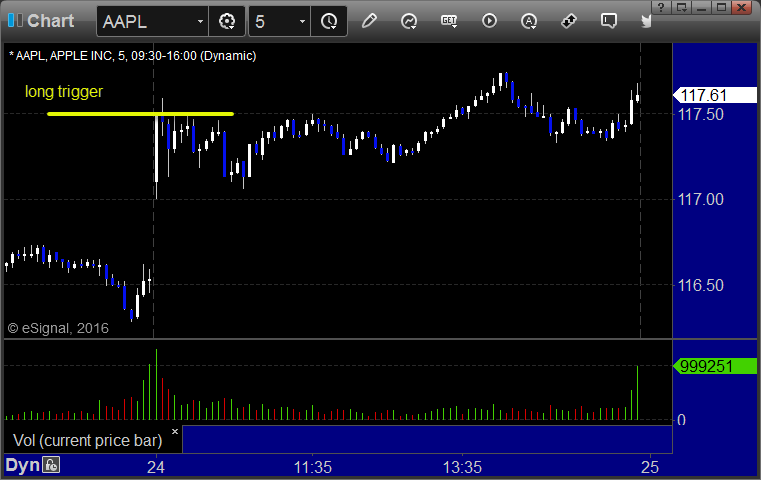
Task: Click the volume value 999251 marker
Action: 715,366
